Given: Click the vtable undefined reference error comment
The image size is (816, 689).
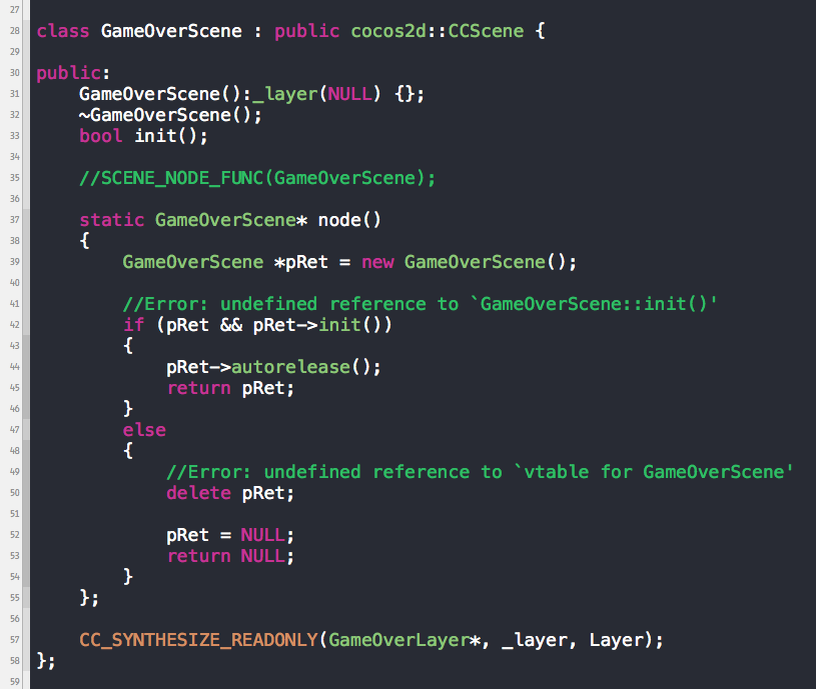Looking at the screenshot, I should (x=479, y=472).
